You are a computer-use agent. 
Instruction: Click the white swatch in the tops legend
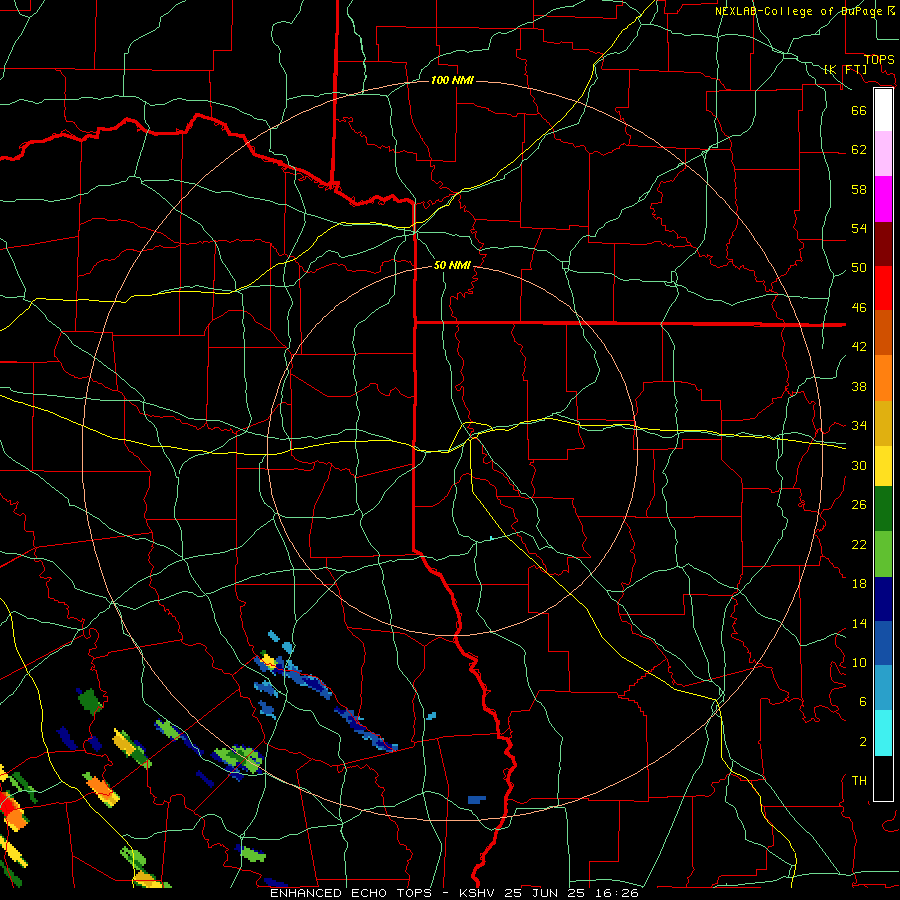click(x=883, y=110)
